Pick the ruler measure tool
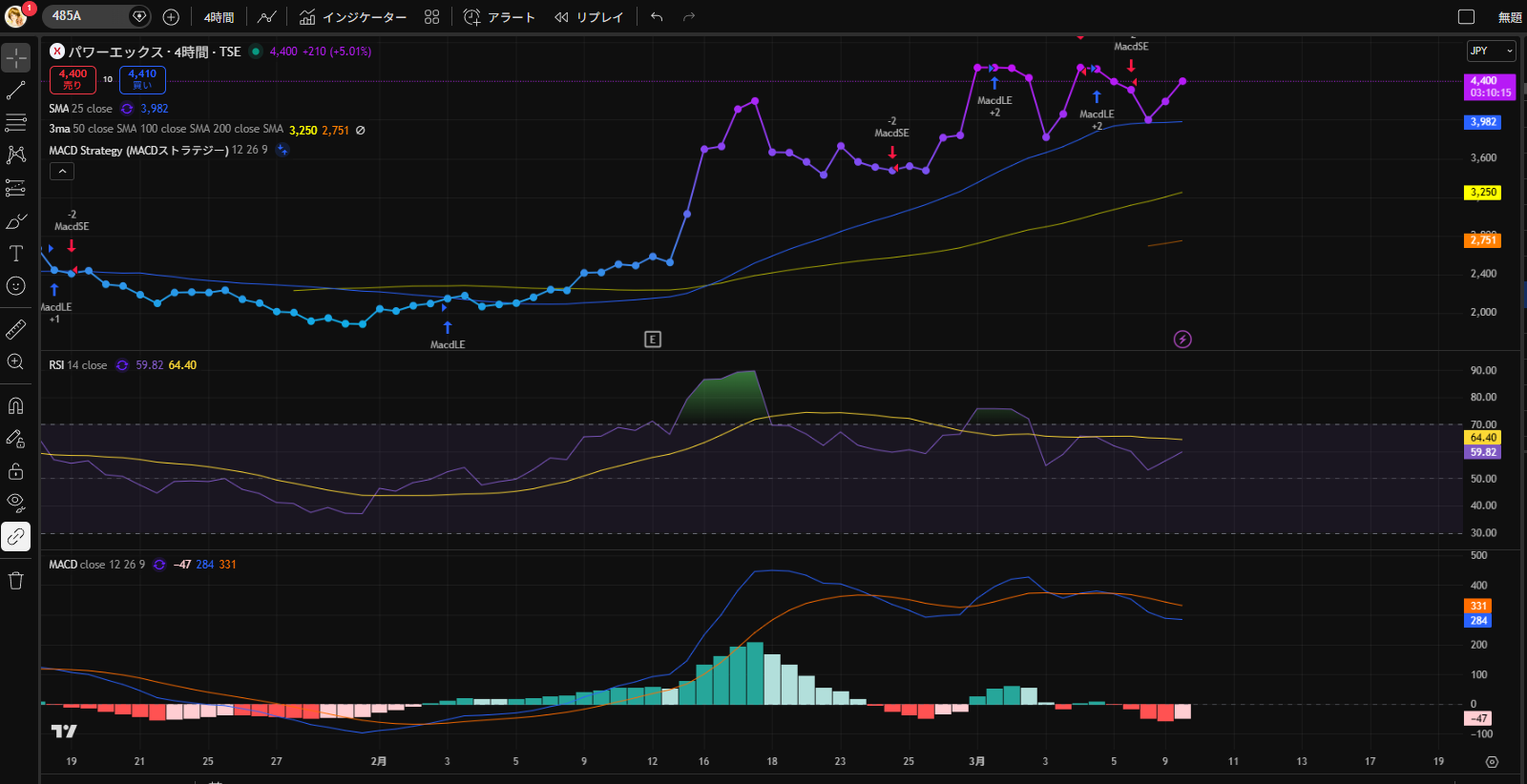1527x784 pixels. pyautogui.click(x=16, y=330)
